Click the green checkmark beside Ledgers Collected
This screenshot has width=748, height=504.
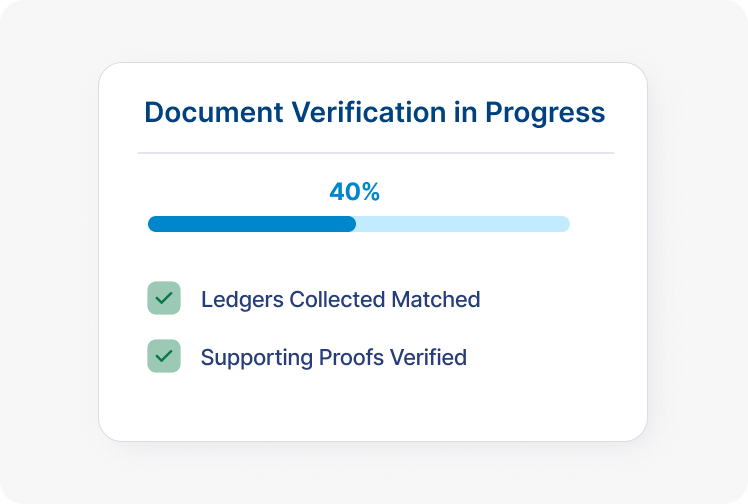point(164,298)
